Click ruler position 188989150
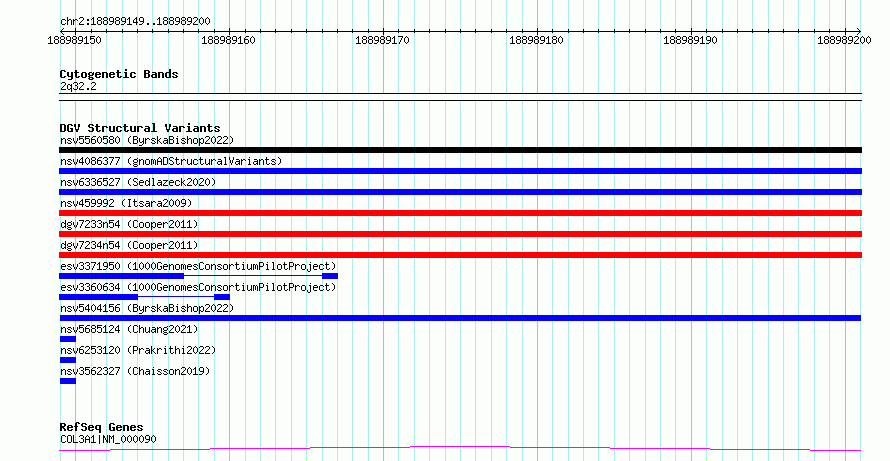Image resolution: width=890 pixels, height=461 pixels. coord(75,40)
